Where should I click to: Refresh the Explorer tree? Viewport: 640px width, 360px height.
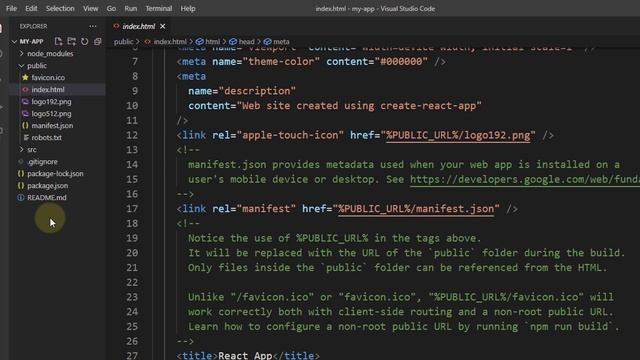tap(84, 41)
